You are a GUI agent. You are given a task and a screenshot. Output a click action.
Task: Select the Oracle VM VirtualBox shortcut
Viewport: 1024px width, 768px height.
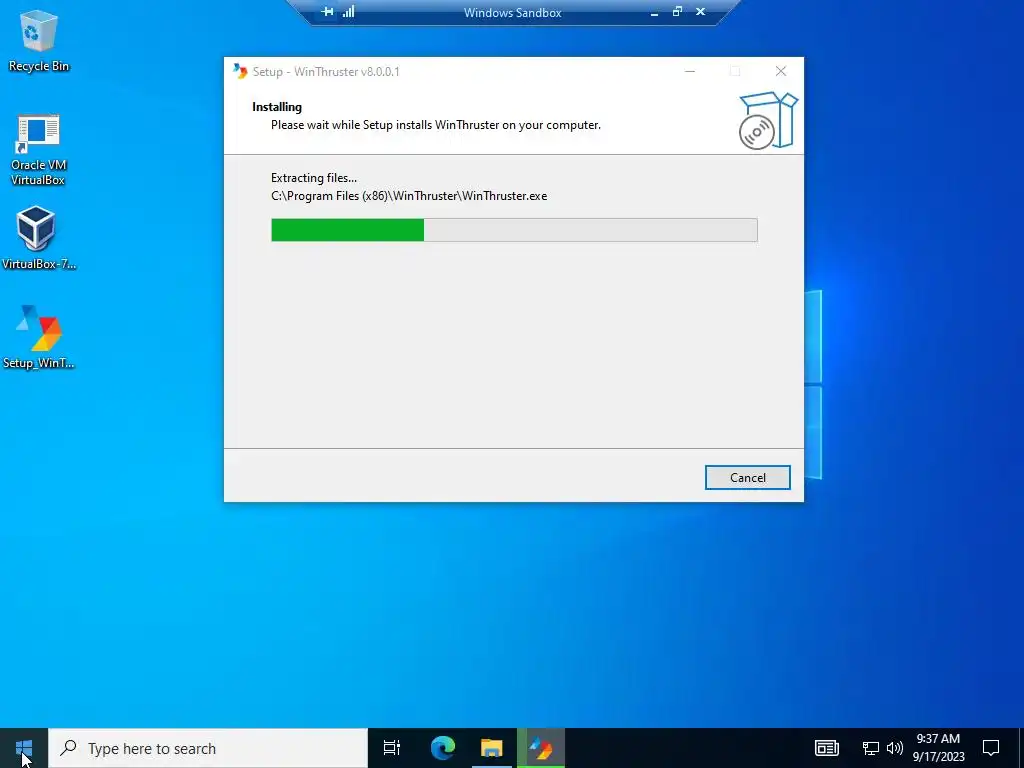pos(38,150)
